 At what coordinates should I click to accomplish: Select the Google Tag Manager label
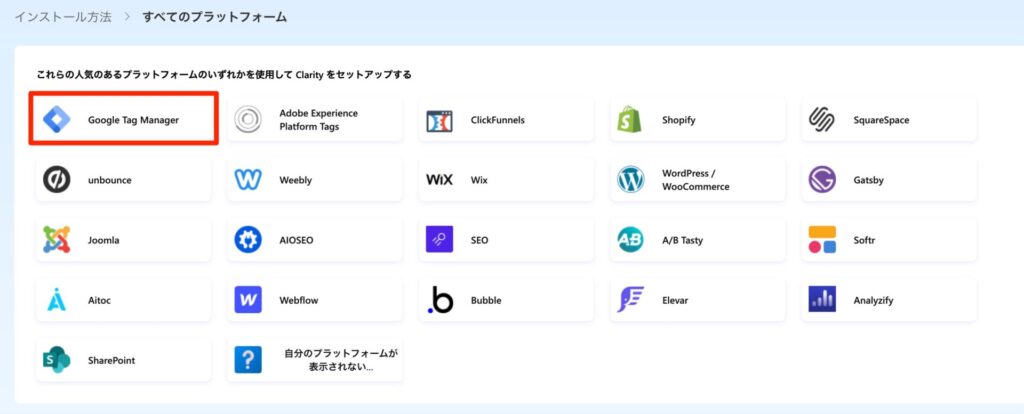pos(133,120)
